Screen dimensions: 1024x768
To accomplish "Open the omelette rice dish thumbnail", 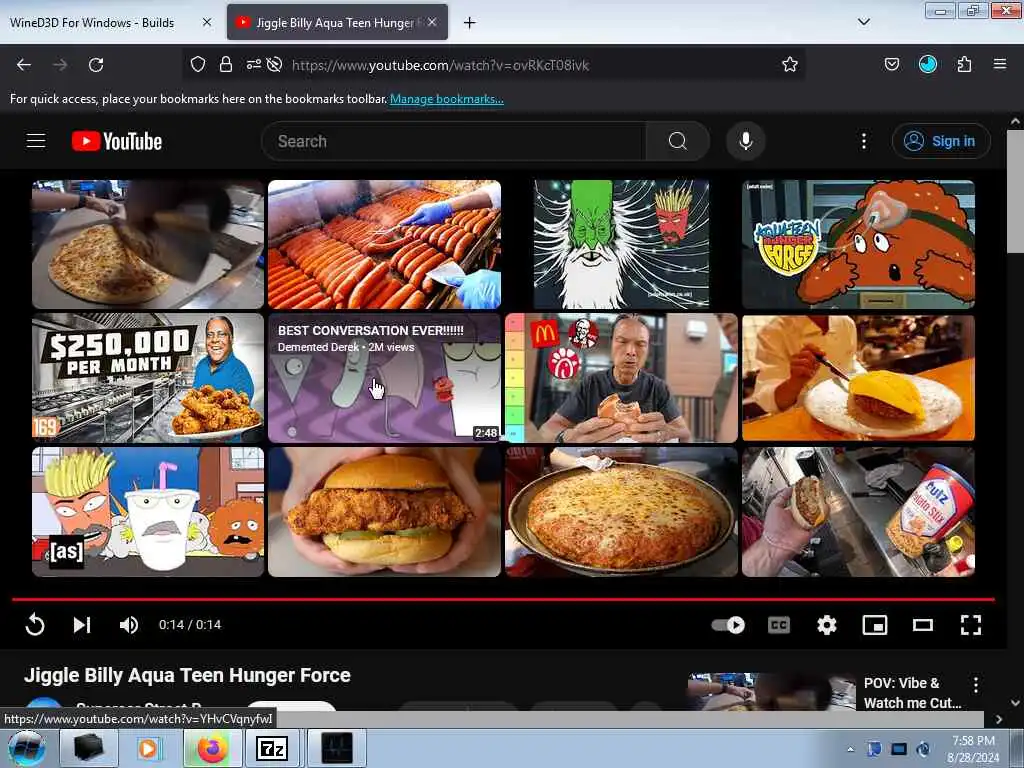I will 858,377.
